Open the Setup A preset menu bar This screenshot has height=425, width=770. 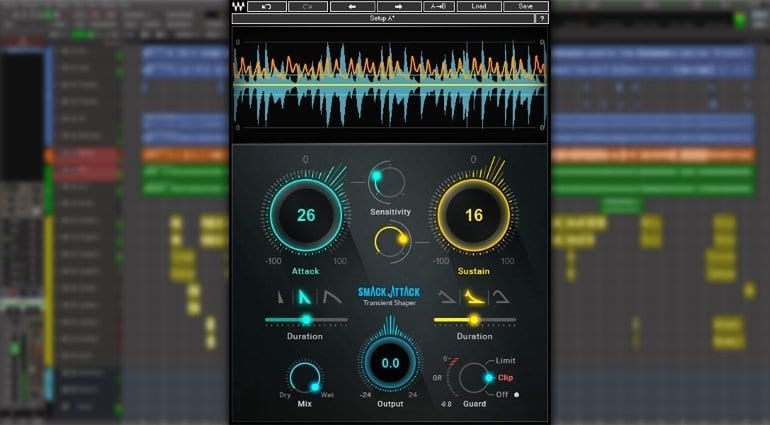point(383,18)
